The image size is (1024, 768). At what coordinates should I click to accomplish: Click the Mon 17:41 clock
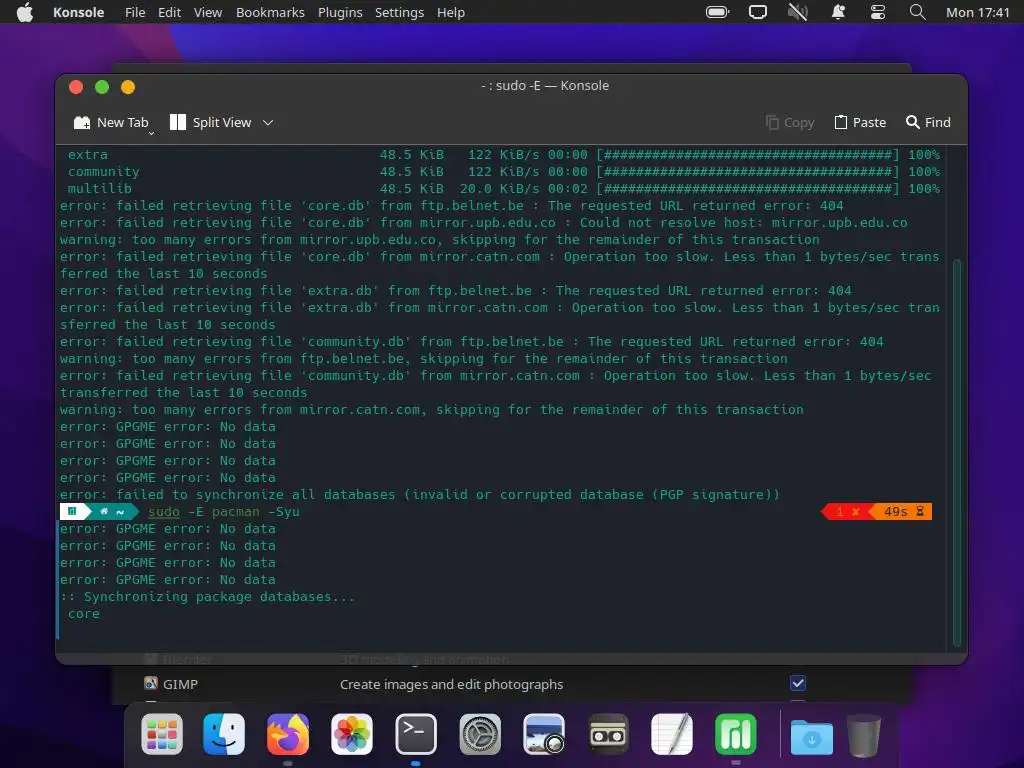[x=978, y=12]
